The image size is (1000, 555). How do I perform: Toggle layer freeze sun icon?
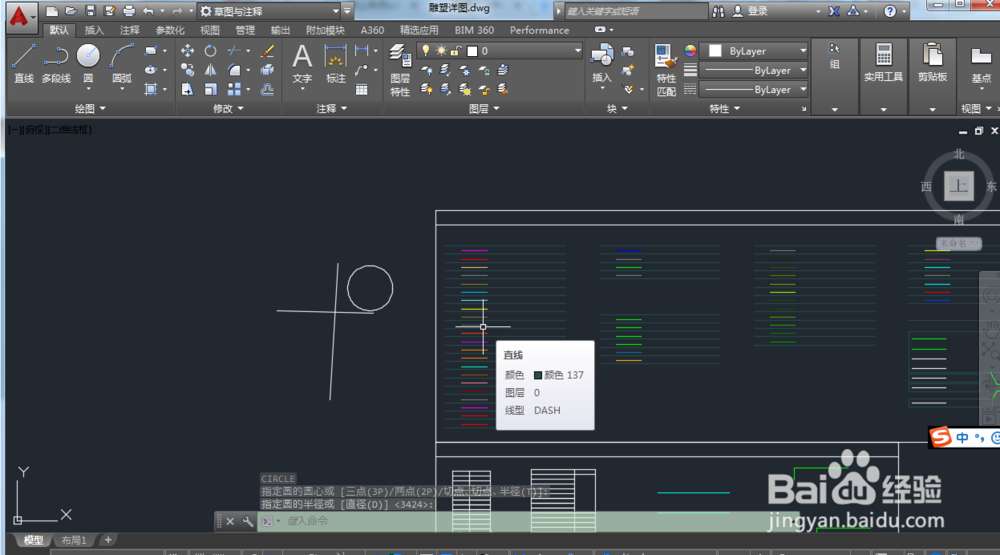441,50
